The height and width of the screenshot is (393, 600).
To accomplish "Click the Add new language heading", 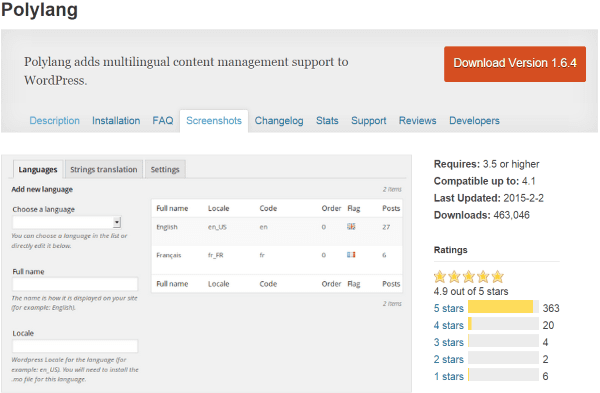I will point(42,189).
